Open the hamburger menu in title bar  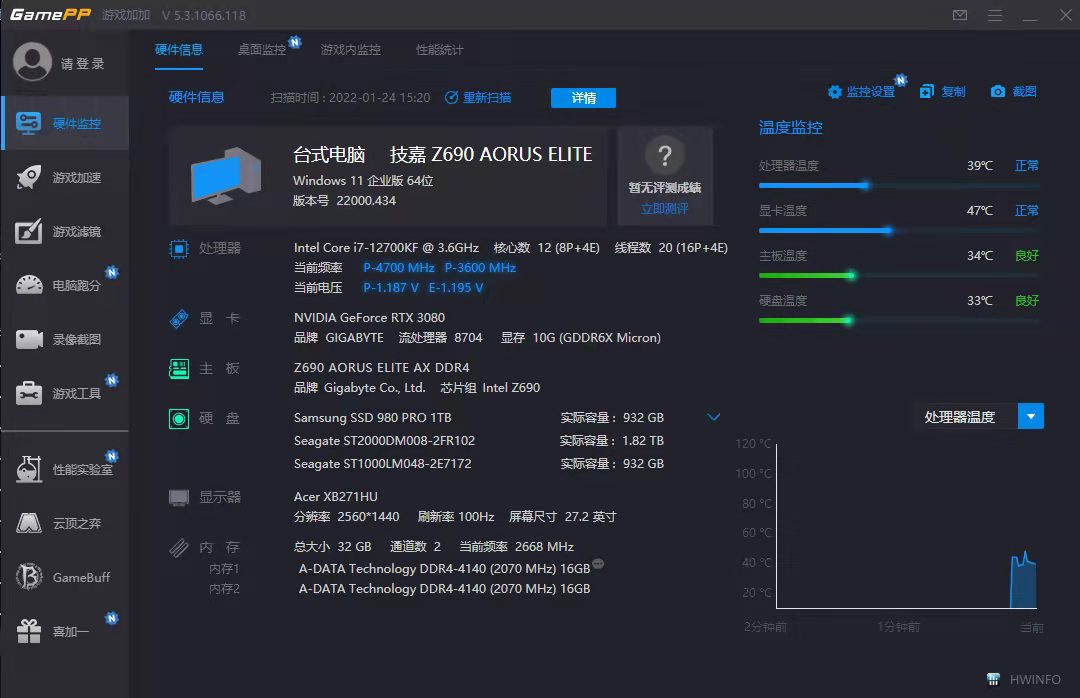click(995, 14)
